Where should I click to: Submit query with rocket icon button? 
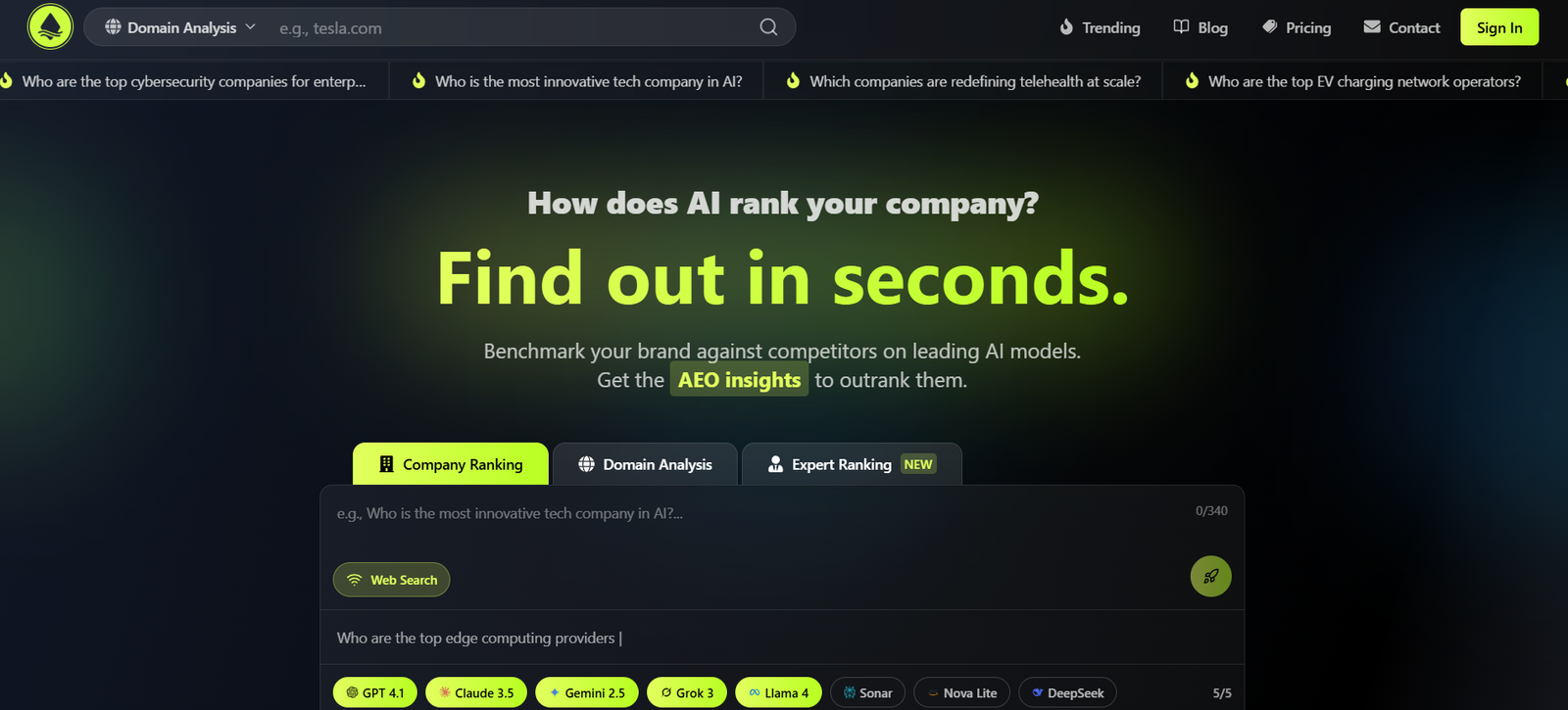tap(1210, 576)
